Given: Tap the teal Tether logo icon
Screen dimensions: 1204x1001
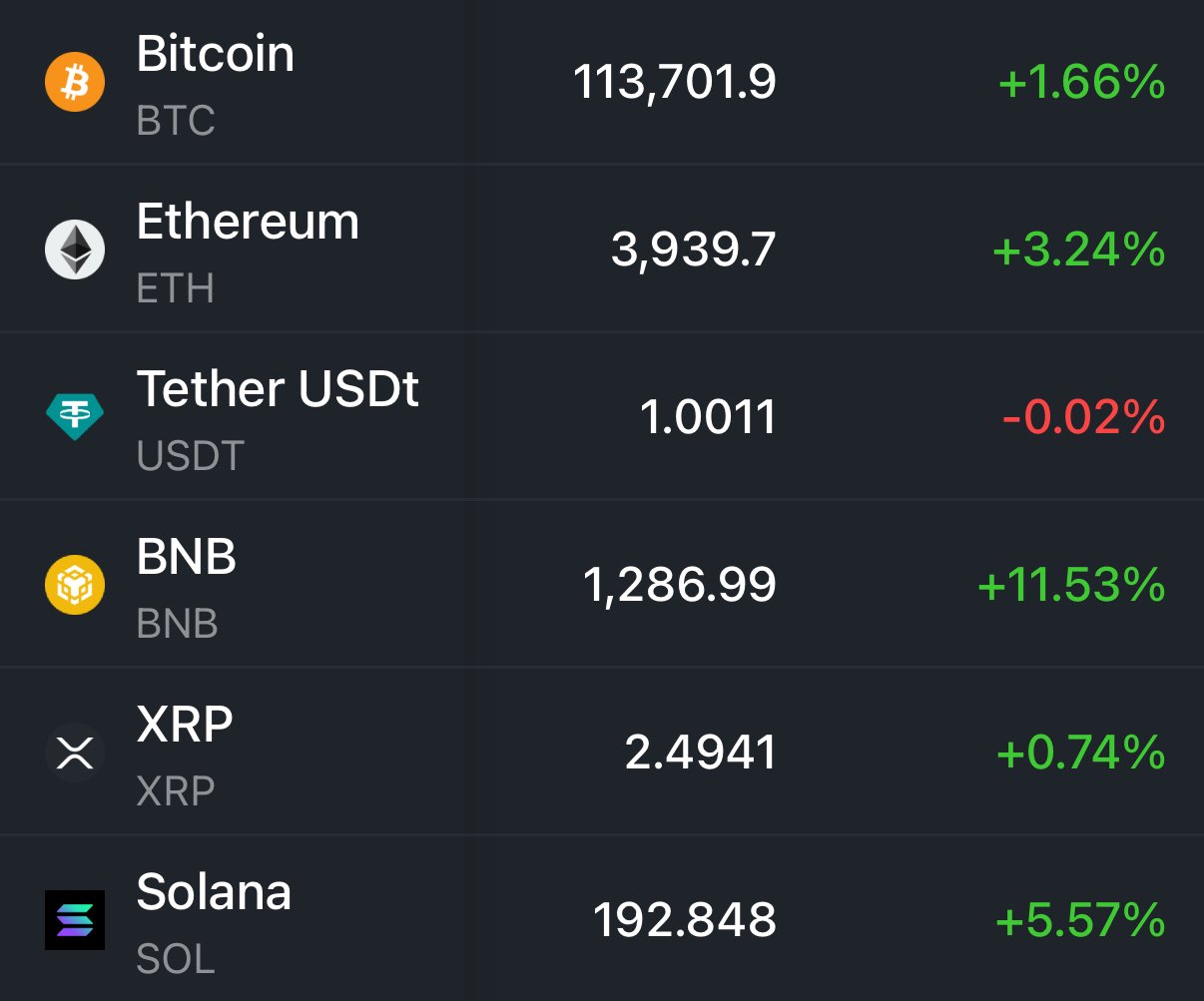Looking at the screenshot, I should [x=75, y=416].
